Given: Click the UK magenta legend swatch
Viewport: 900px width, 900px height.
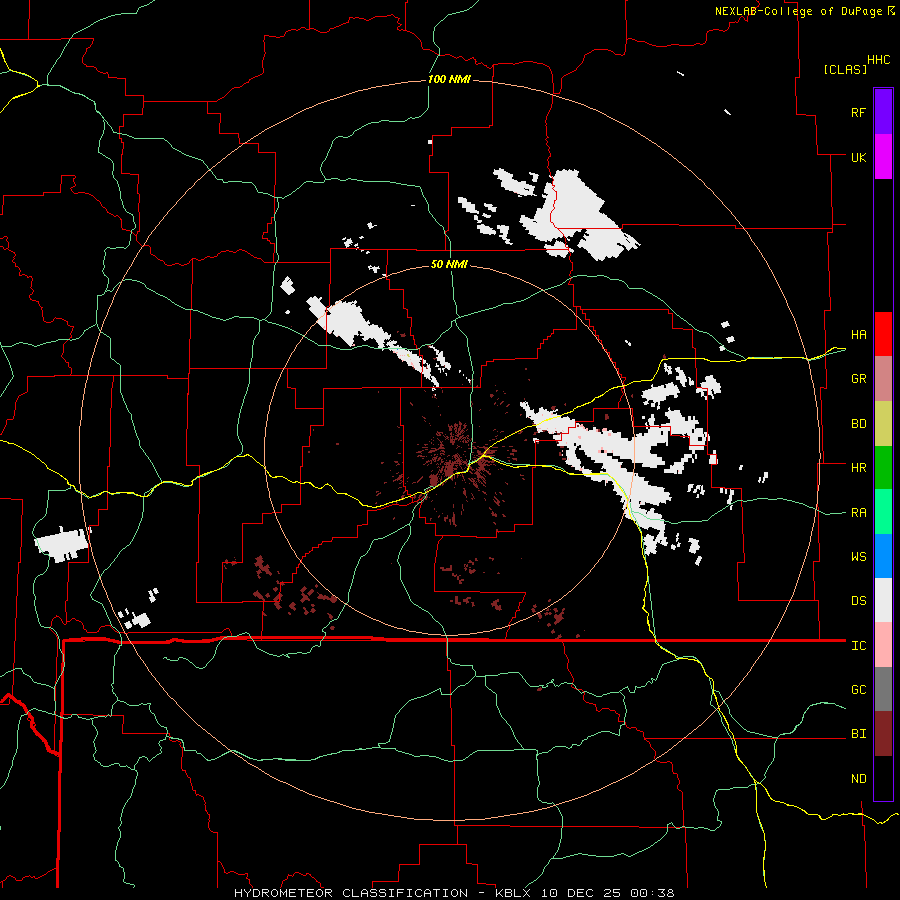Looking at the screenshot, I should coord(883,157).
